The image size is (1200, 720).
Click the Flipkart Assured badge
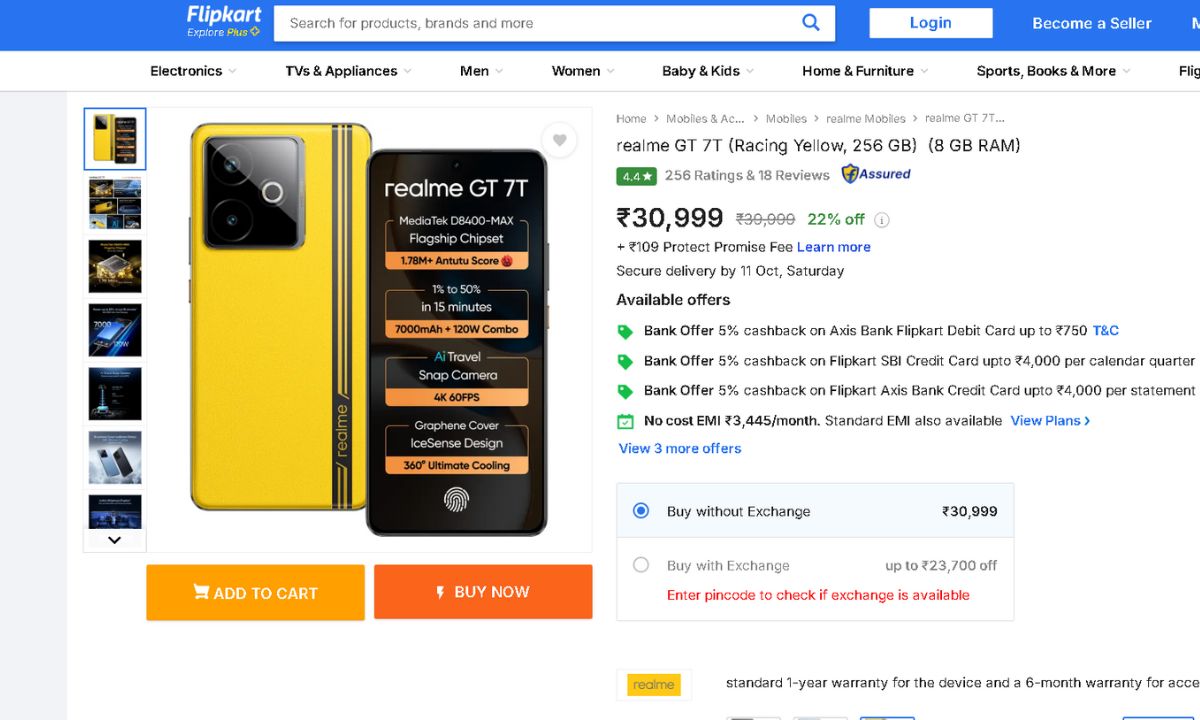(876, 174)
